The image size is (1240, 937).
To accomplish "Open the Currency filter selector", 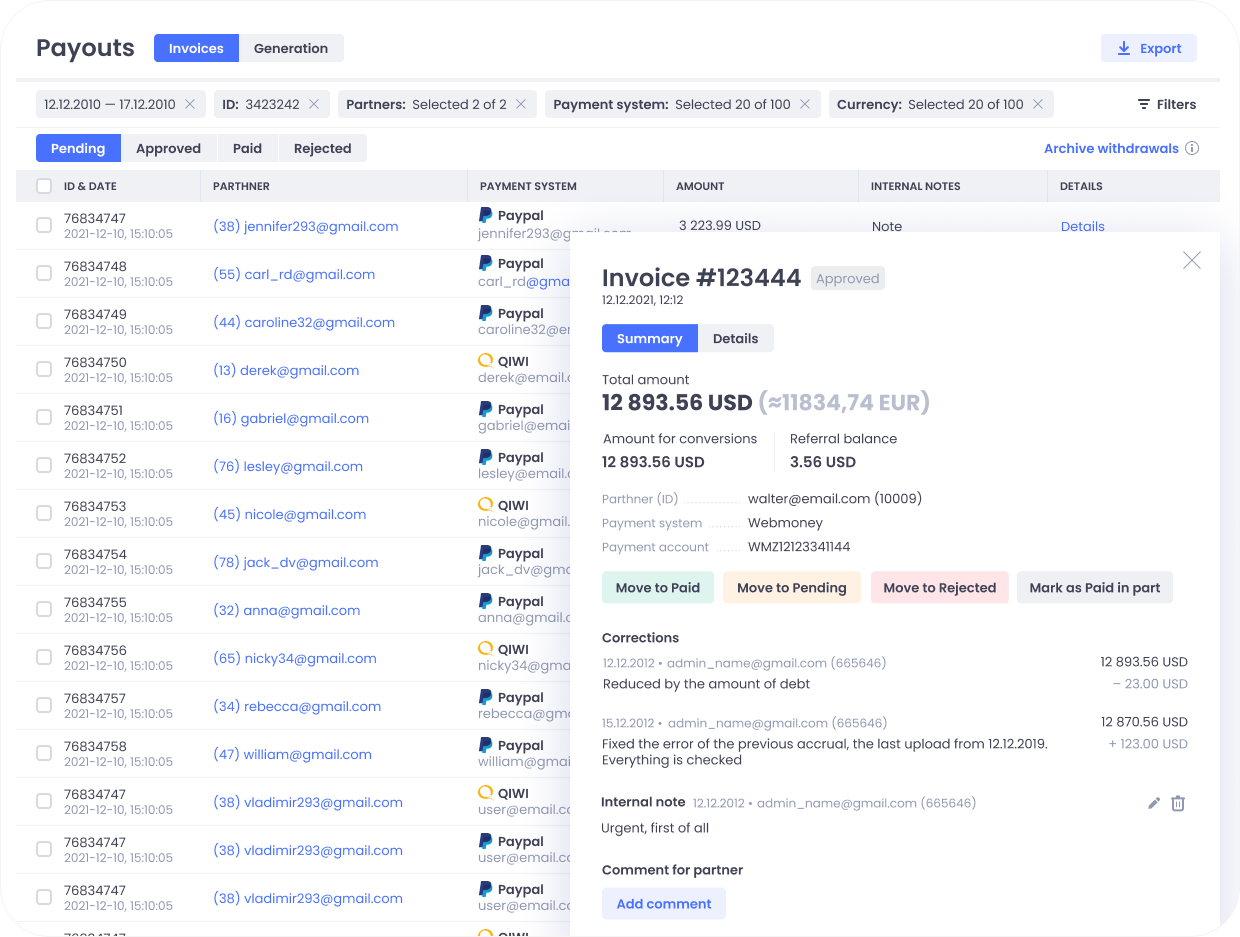I will pos(929,104).
